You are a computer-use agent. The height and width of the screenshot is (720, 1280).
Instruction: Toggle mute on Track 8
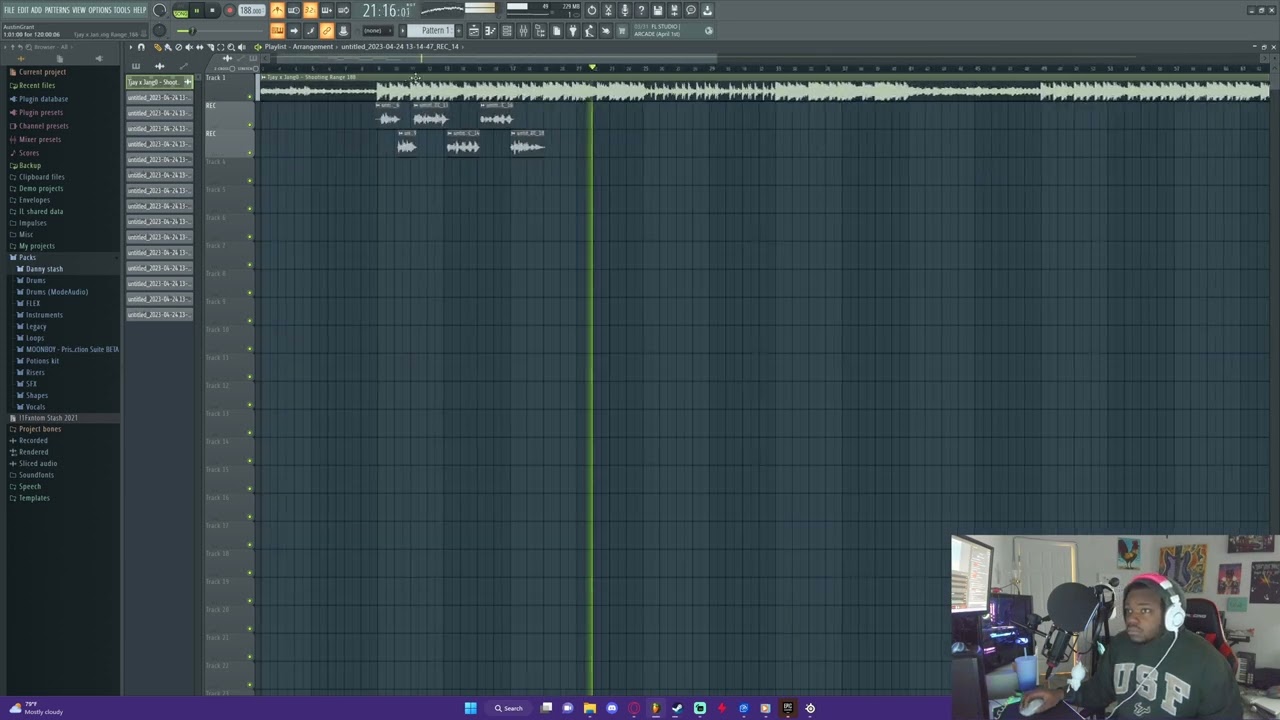tap(250, 293)
